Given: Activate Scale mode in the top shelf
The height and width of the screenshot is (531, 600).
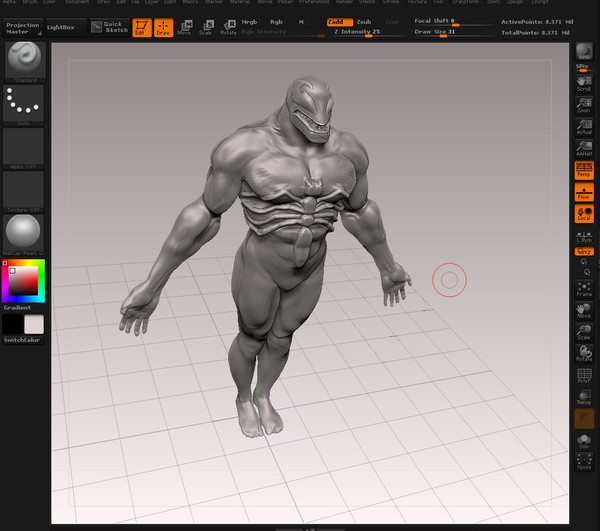Looking at the screenshot, I should pos(206,28).
